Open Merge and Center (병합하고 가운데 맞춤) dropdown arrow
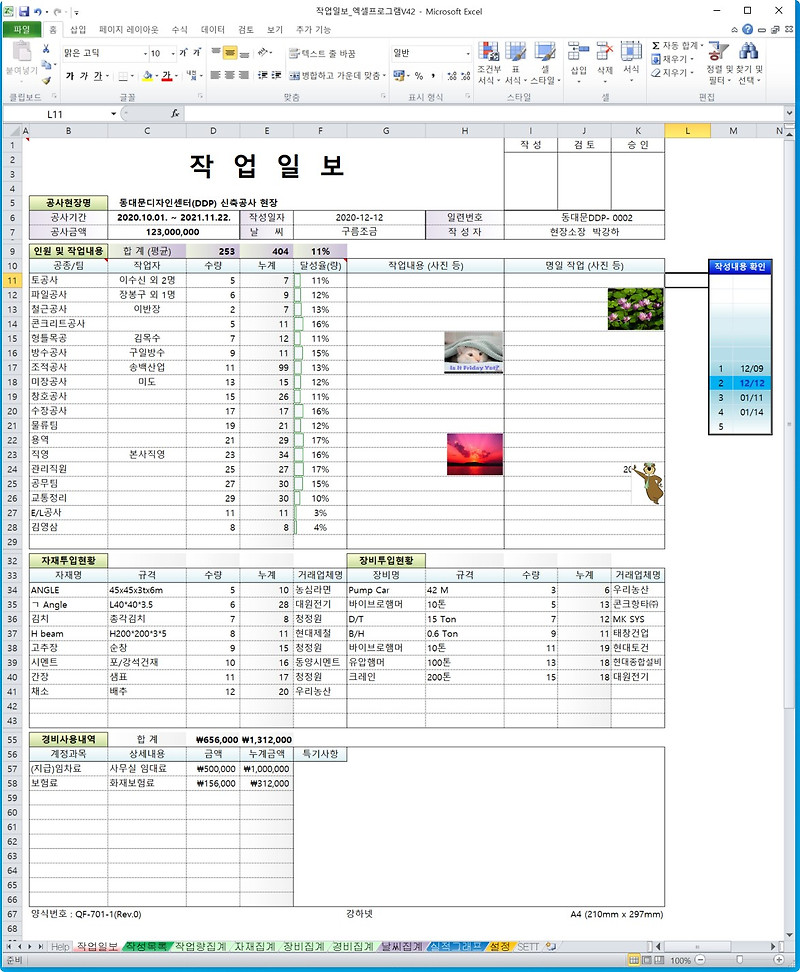Image resolution: width=800 pixels, height=972 pixels. [x=384, y=76]
